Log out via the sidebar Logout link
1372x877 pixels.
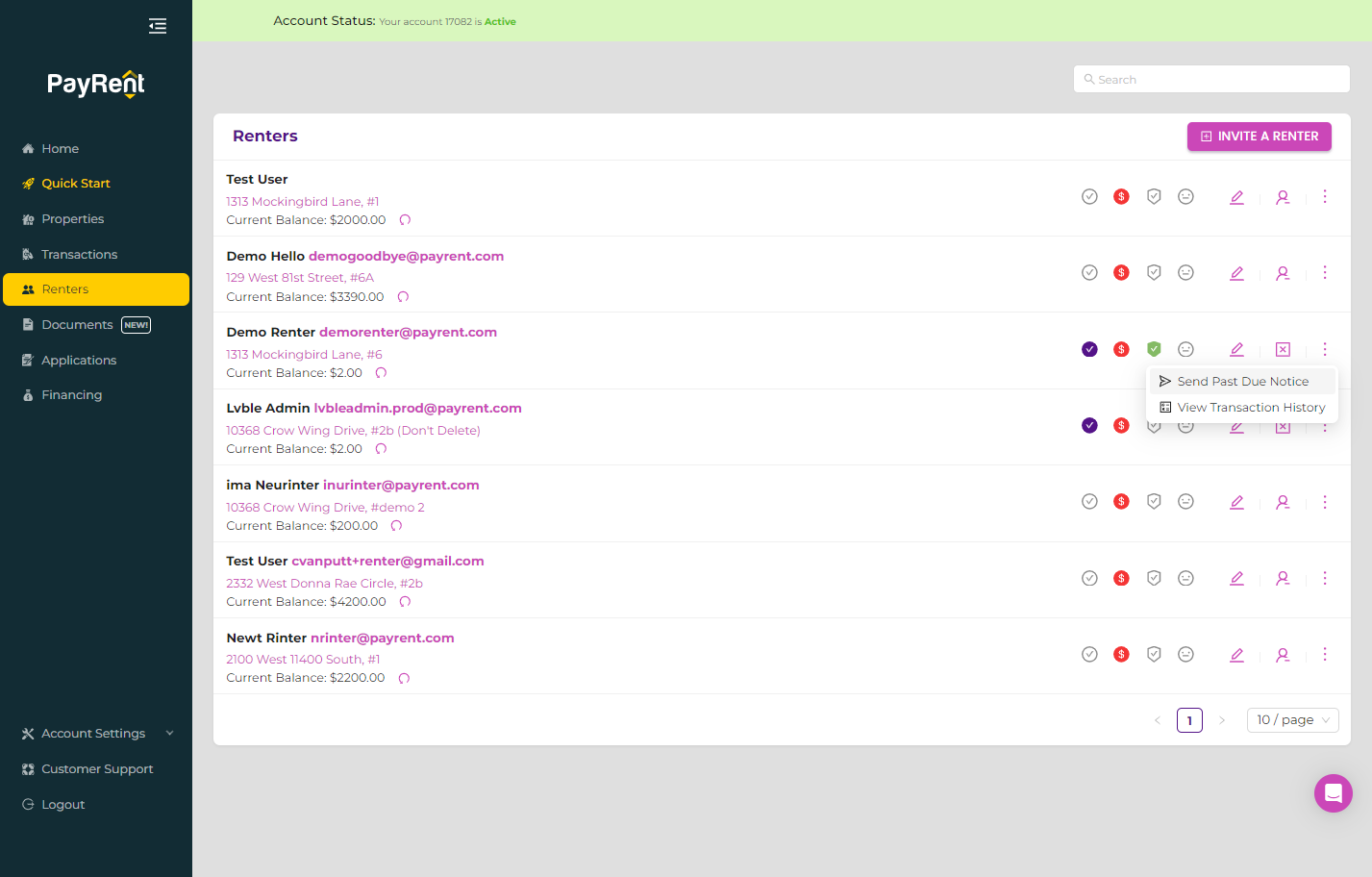96,805
